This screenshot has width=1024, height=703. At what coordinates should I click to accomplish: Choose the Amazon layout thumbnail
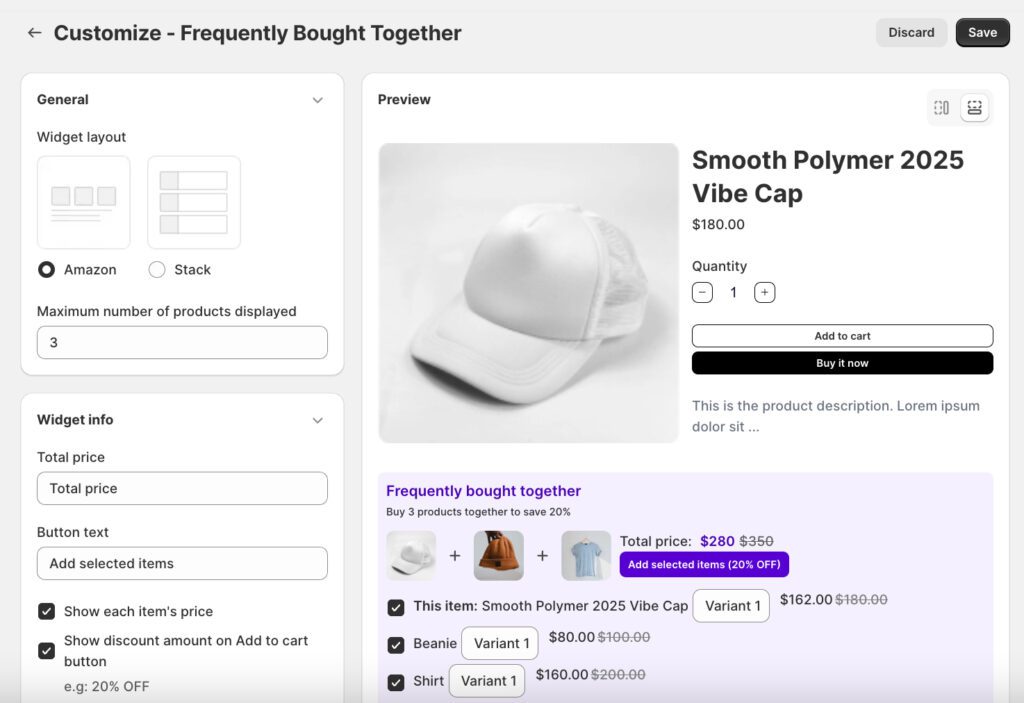click(x=84, y=202)
